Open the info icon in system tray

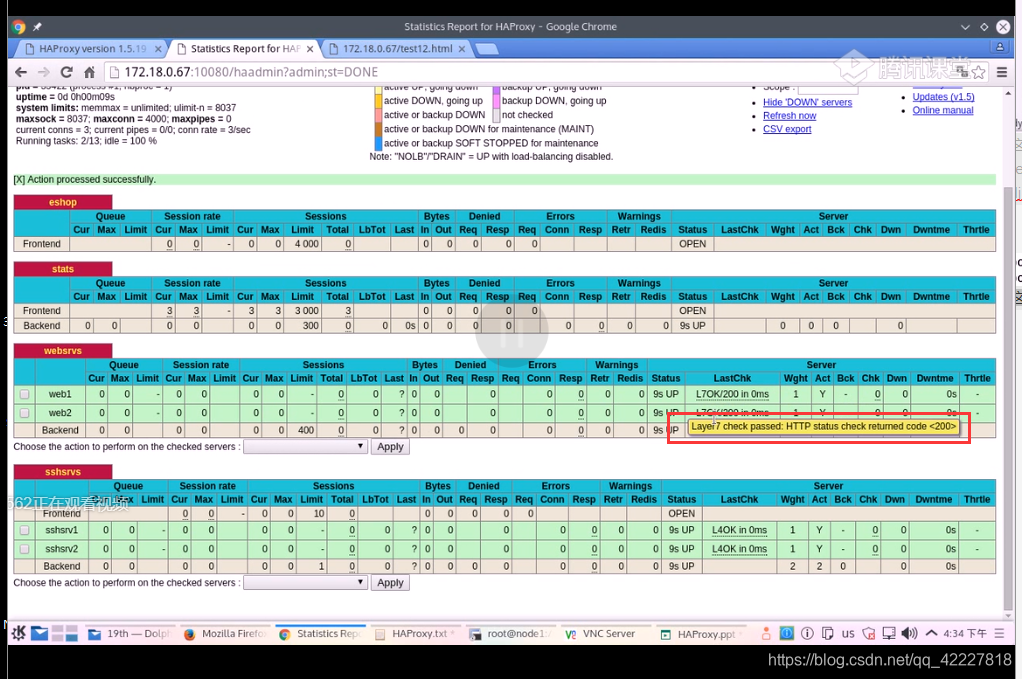[807, 633]
